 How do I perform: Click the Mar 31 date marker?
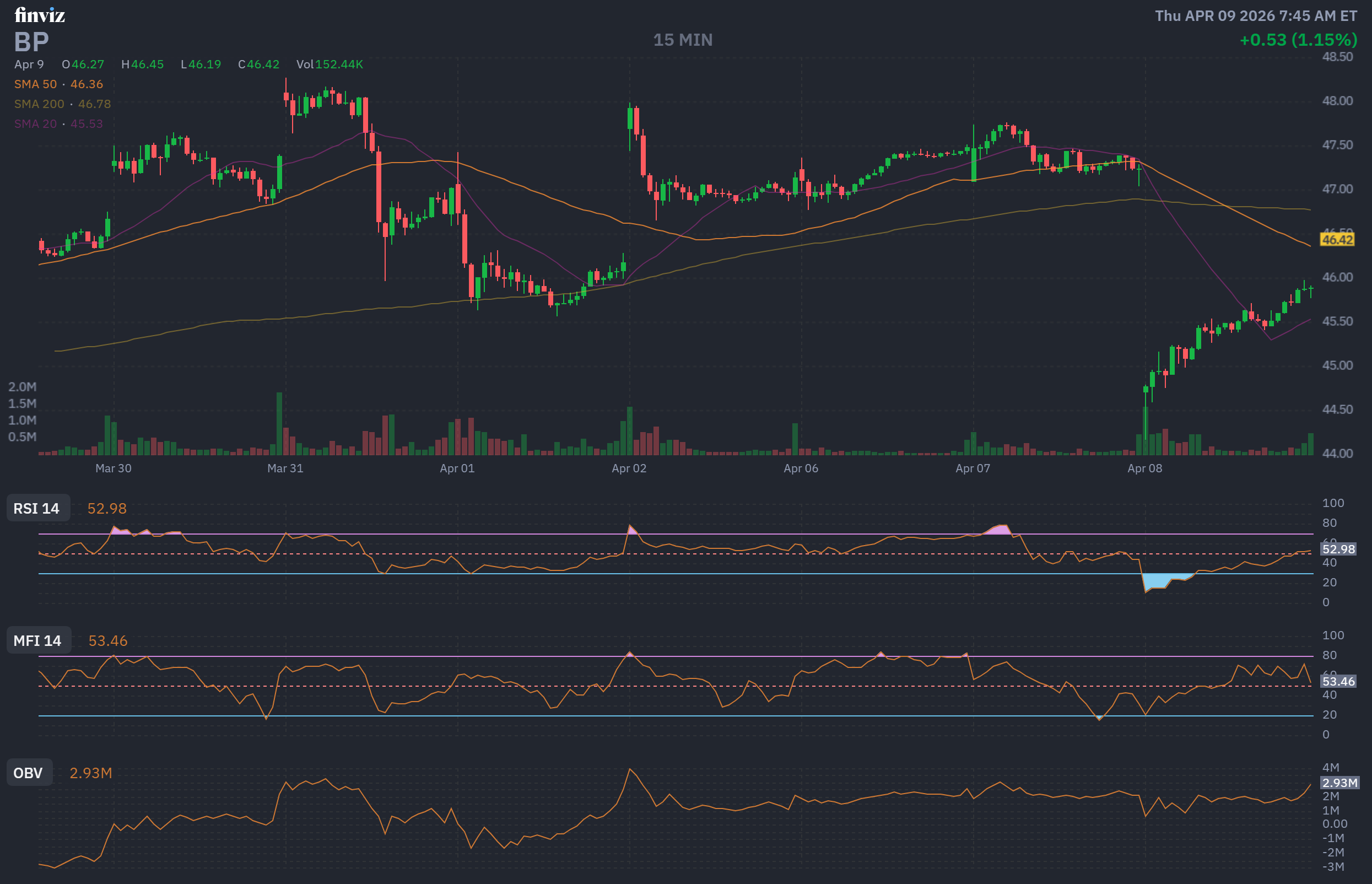(285, 468)
